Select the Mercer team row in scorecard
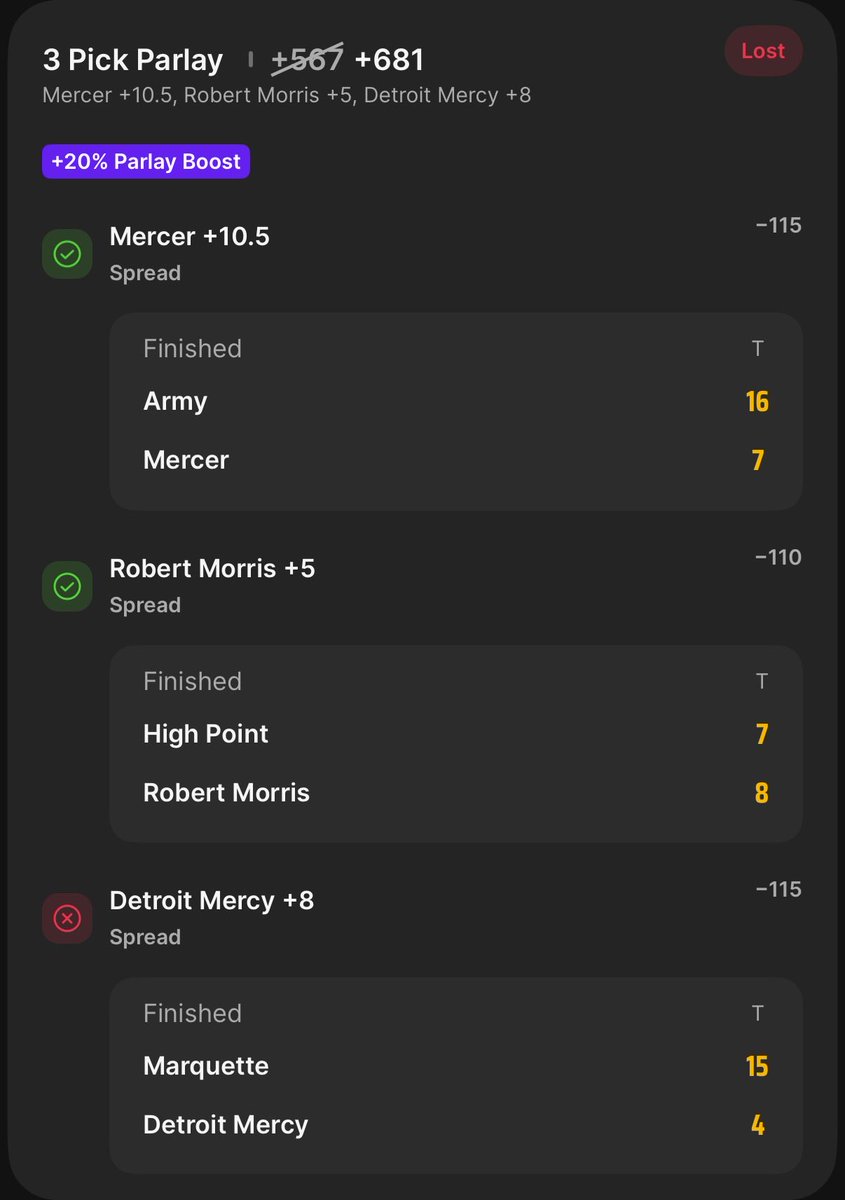This screenshot has height=1200, width=845. (x=456, y=460)
